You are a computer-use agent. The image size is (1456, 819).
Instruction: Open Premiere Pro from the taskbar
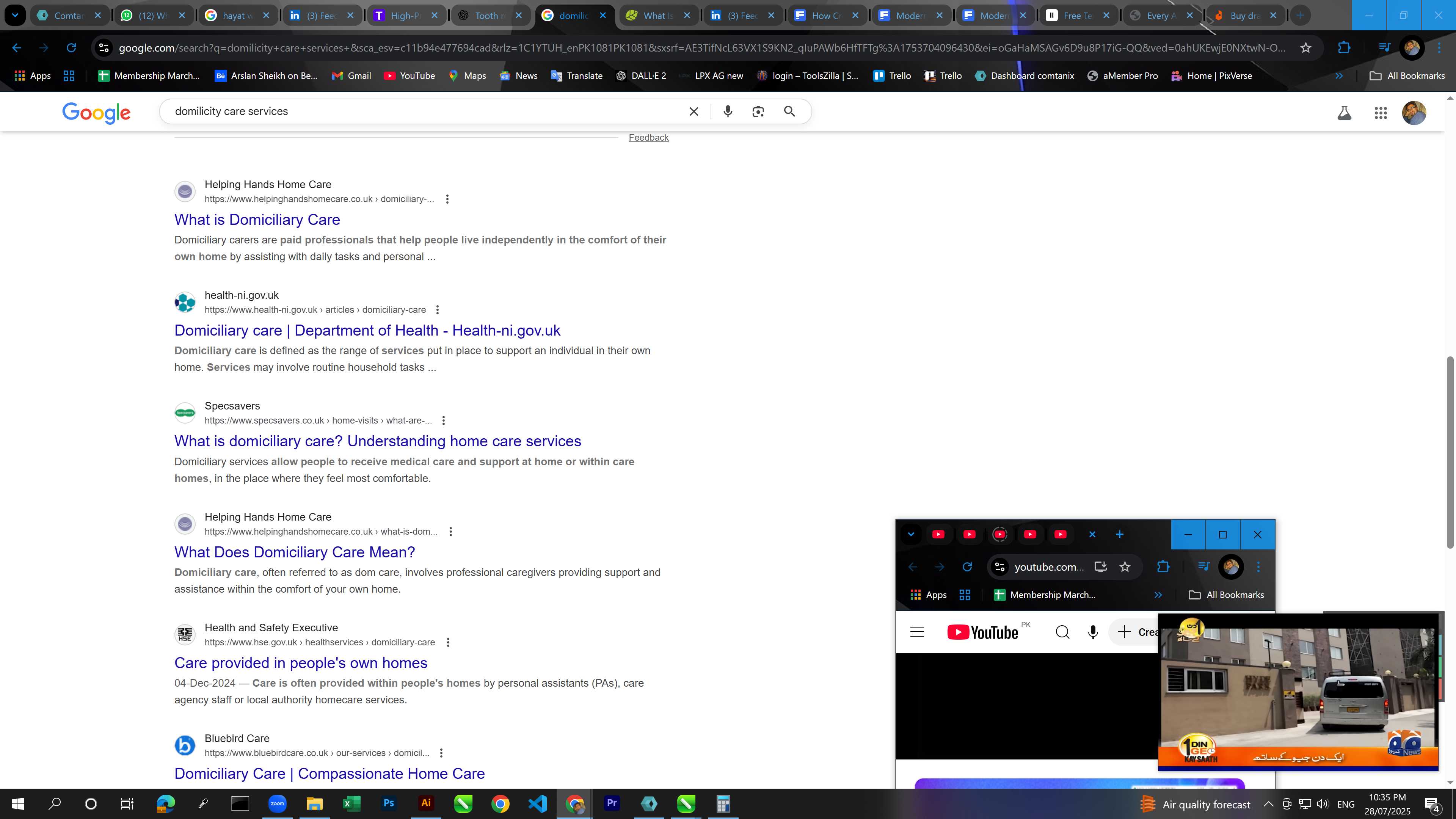point(612,804)
